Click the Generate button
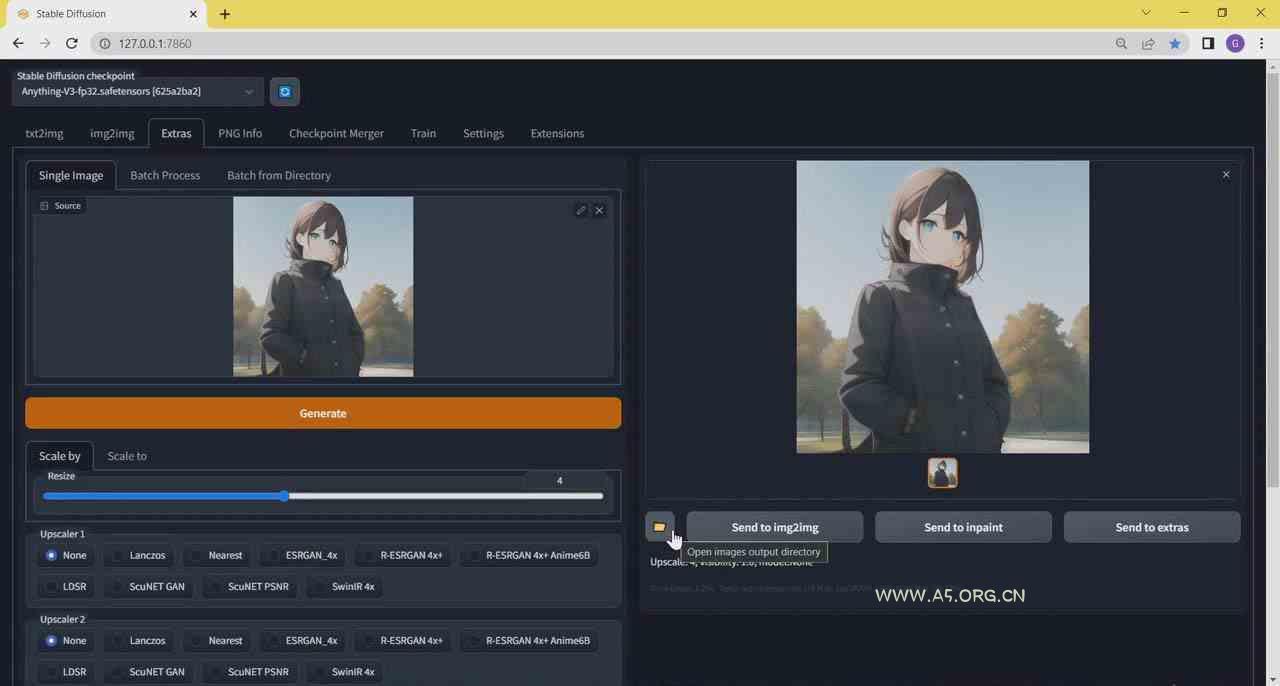1280x686 pixels. coord(322,413)
